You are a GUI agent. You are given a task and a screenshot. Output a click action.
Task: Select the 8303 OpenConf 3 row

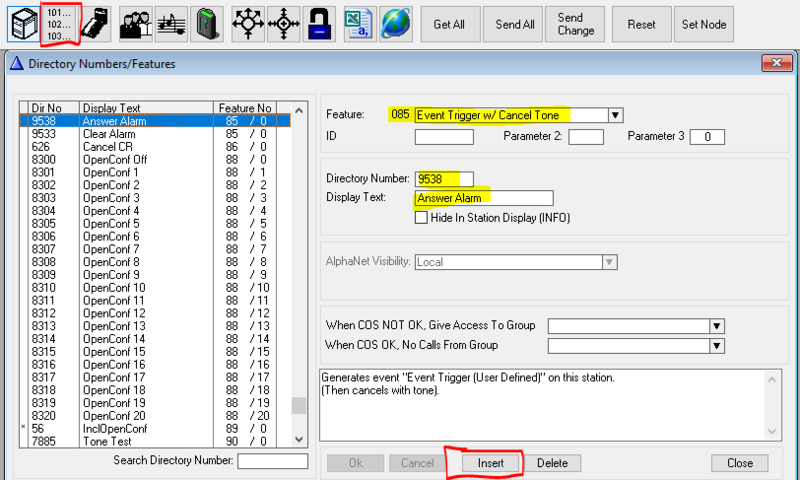[x=156, y=198]
